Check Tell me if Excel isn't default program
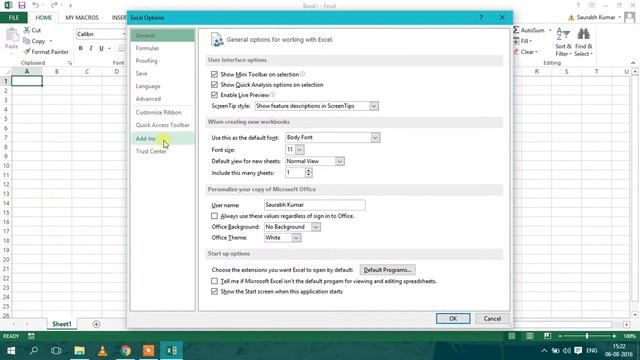Image resolution: width=640 pixels, height=360 pixels. 214,281
